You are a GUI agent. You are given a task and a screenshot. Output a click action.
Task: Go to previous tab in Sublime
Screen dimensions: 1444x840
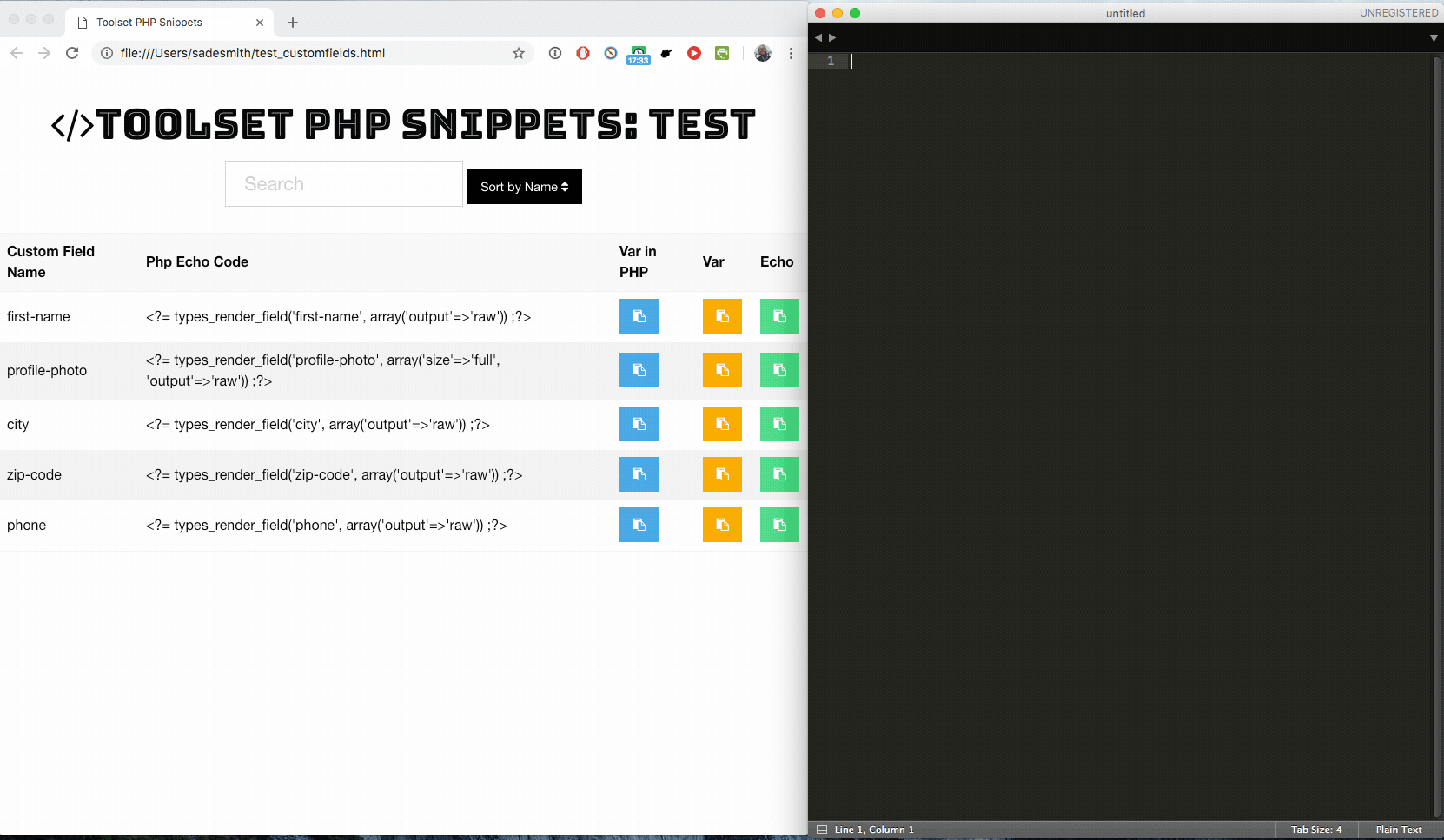818,37
